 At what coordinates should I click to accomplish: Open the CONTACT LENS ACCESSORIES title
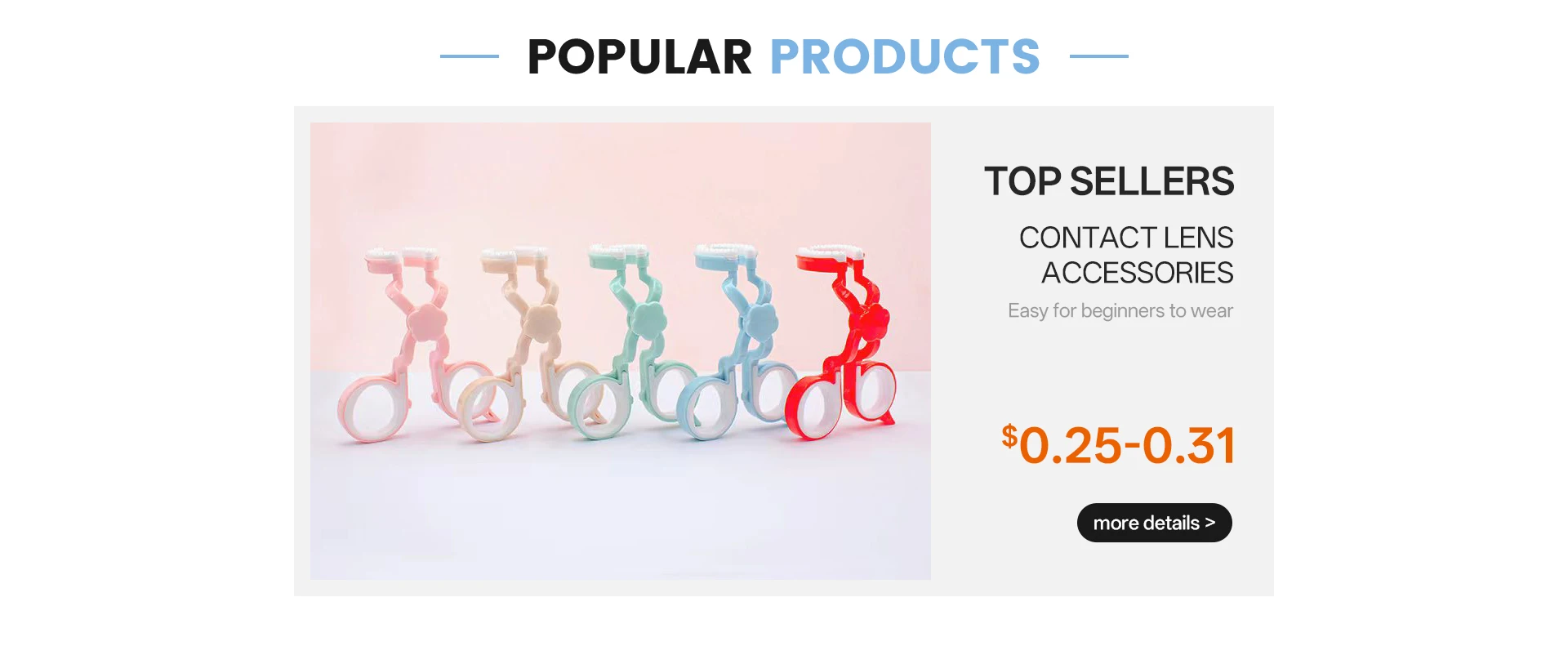point(1126,255)
